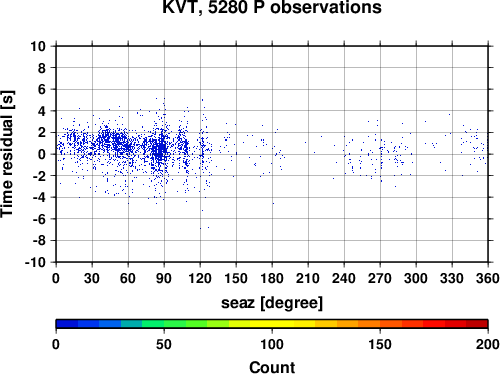Click the x-axis tick label 180
Screen dimensions: 500x374
[x=272, y=278]
